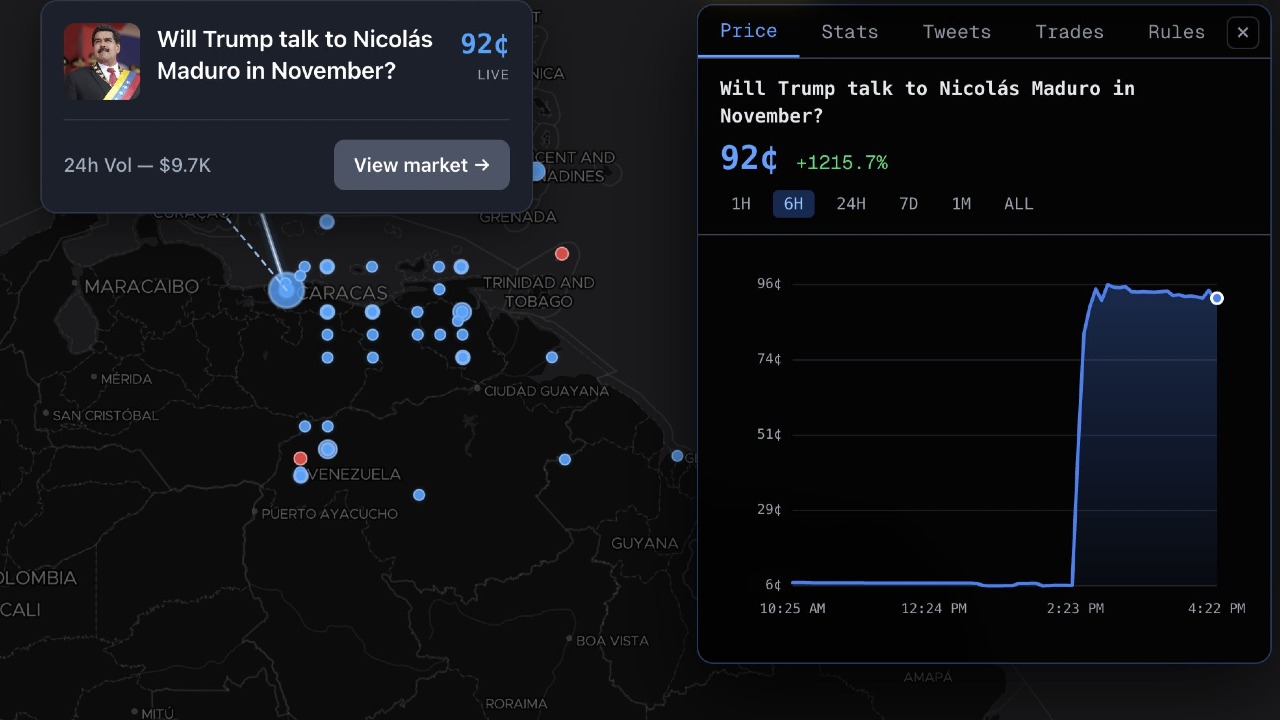Viewport: 1280px width, 720px height.
Task: Close the market detail panel
Action: [x=1242, y=32]
